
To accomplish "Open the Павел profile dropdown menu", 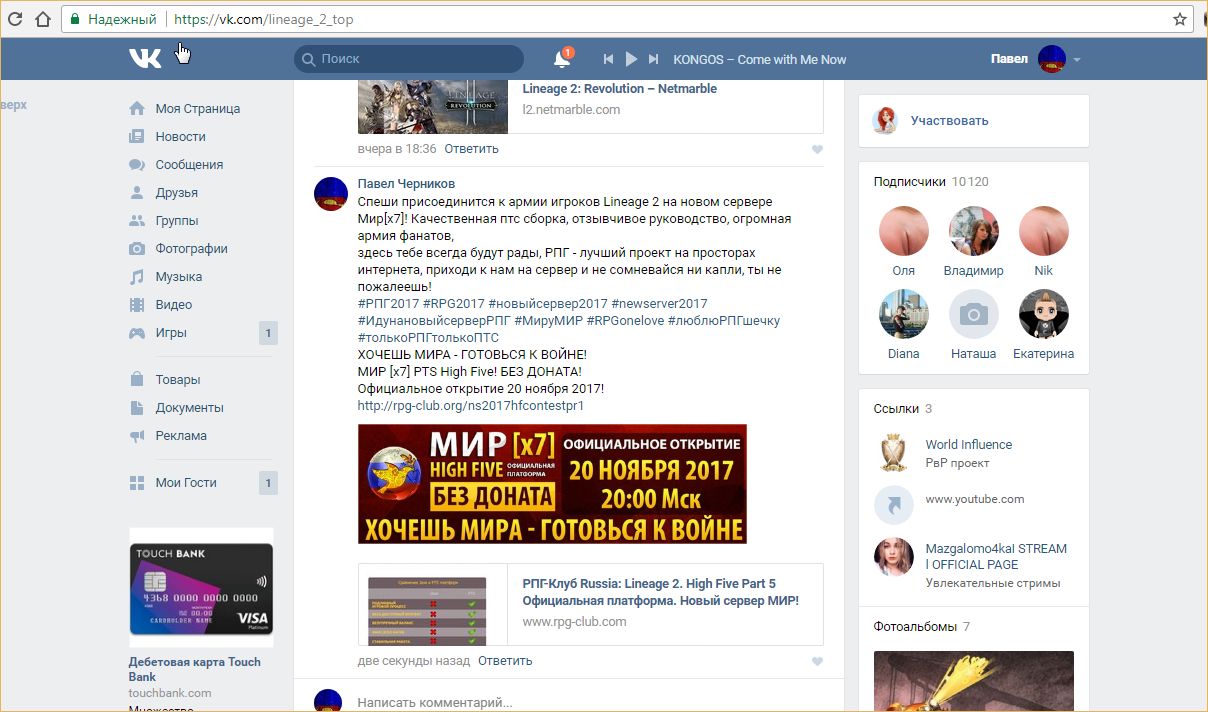I will pyautogui.click(x=1036, y=59).
